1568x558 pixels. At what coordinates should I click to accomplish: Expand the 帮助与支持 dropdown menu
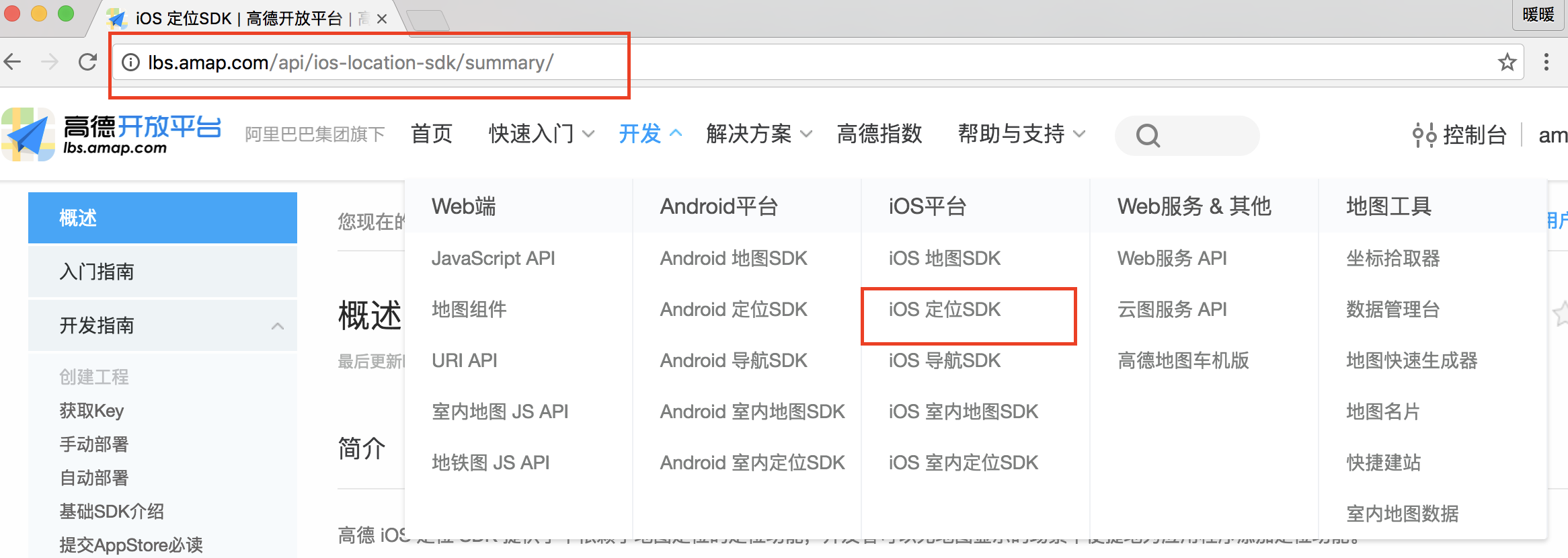pyautogui.click(x=1021, y=134)
